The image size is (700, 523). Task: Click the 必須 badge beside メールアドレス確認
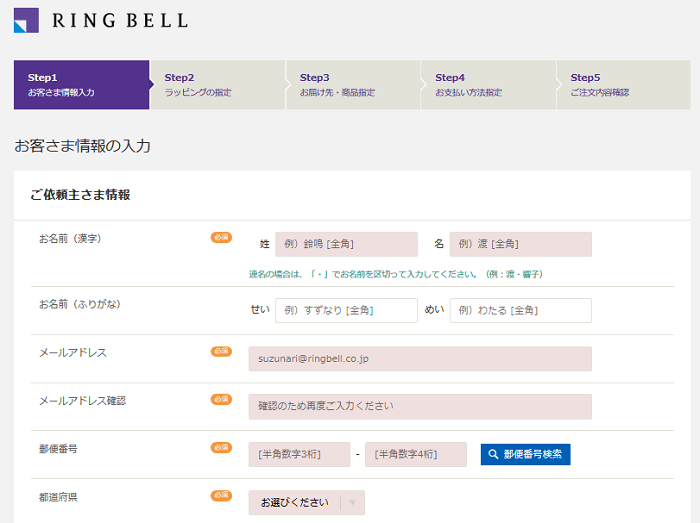(x=221, y=399)
